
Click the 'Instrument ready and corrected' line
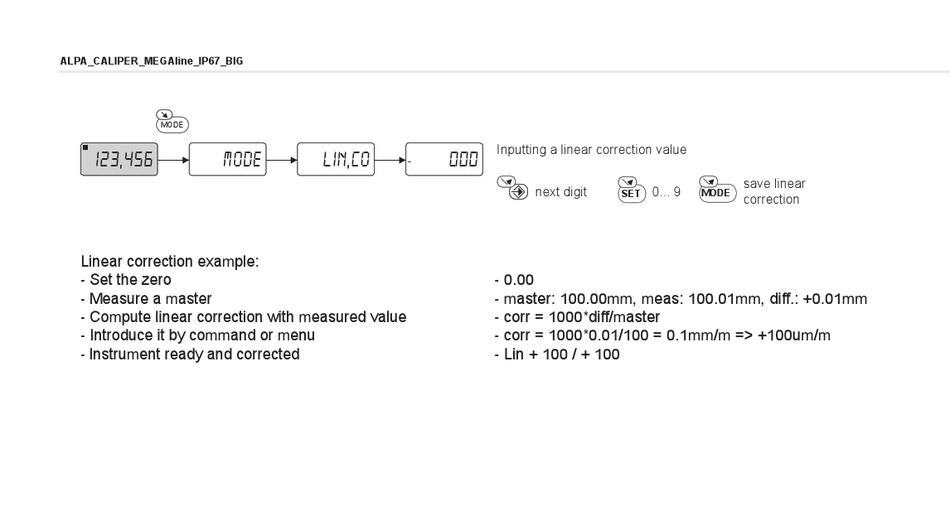pos(190,355)
